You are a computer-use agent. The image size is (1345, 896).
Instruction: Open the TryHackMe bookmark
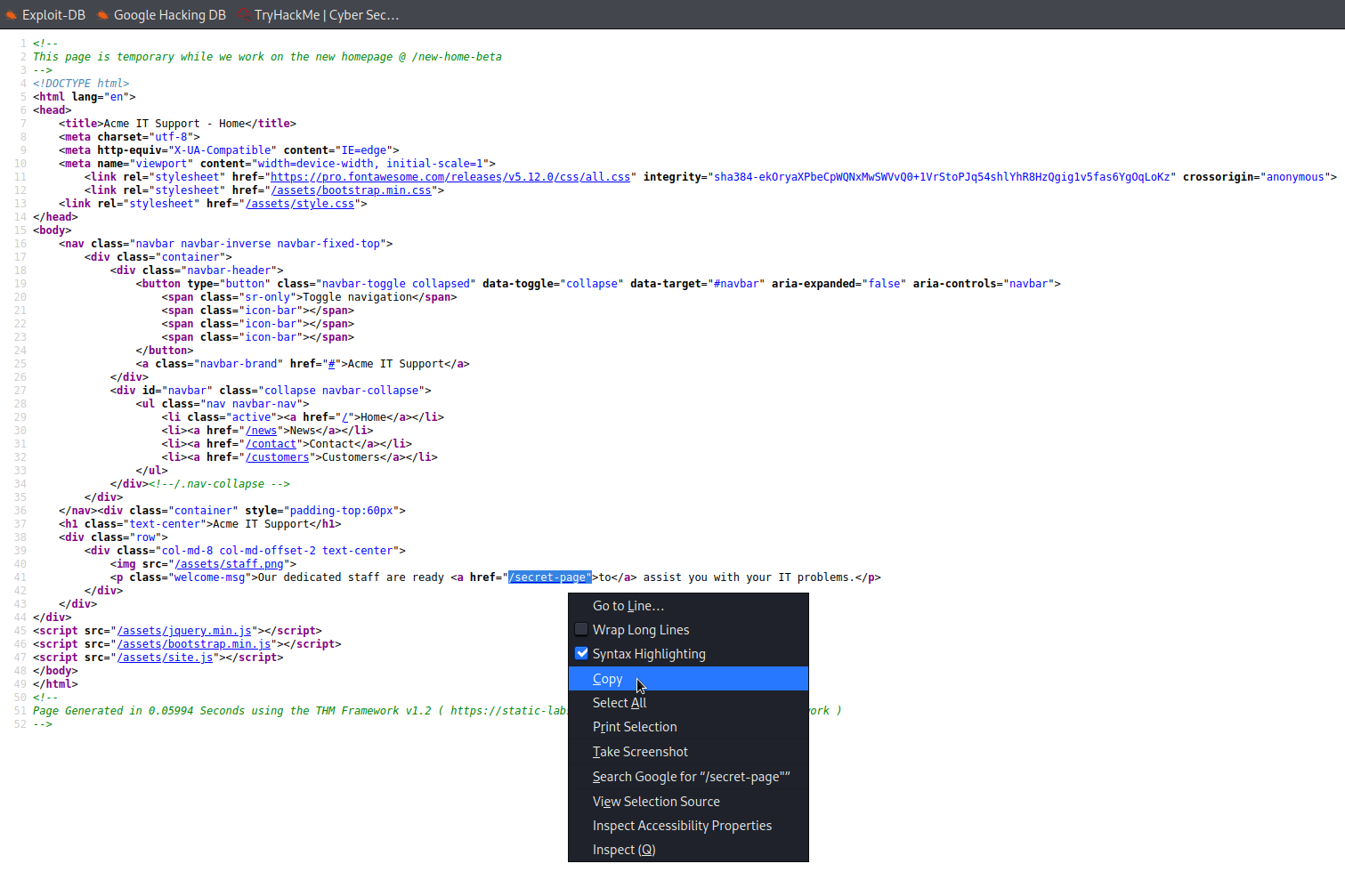click(x=317, y=14)
